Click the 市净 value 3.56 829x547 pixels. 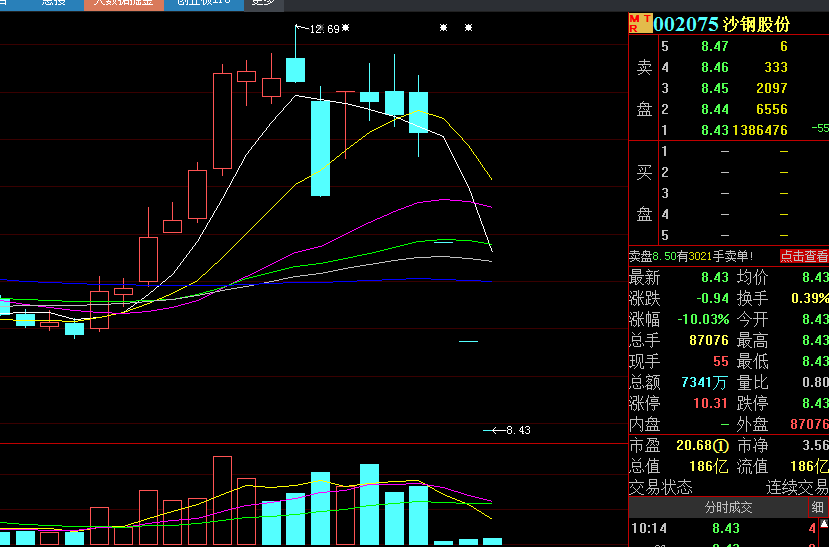coord(815,446)
